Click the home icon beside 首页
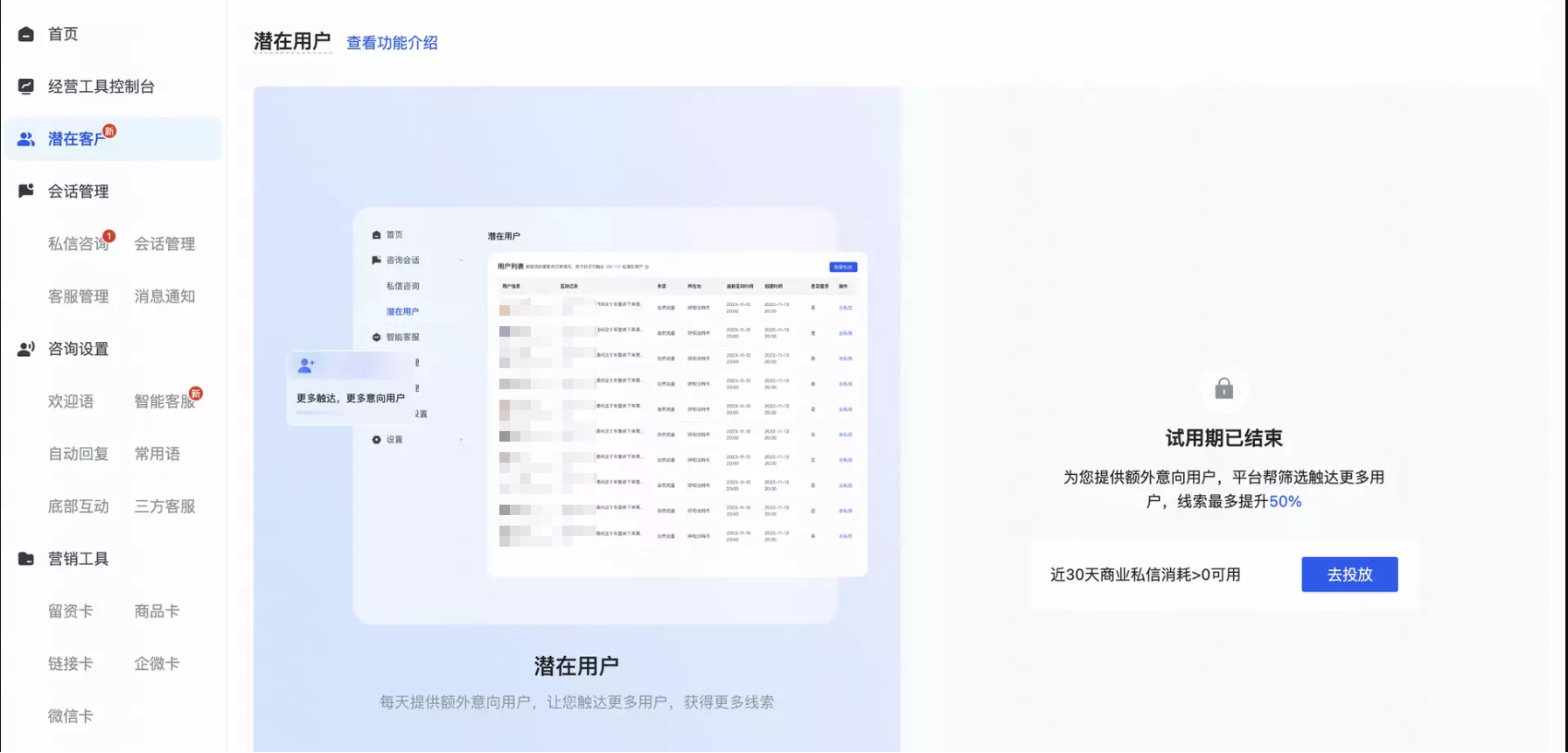The width and height of the screenshot is (1568, 753). point(26,34)
